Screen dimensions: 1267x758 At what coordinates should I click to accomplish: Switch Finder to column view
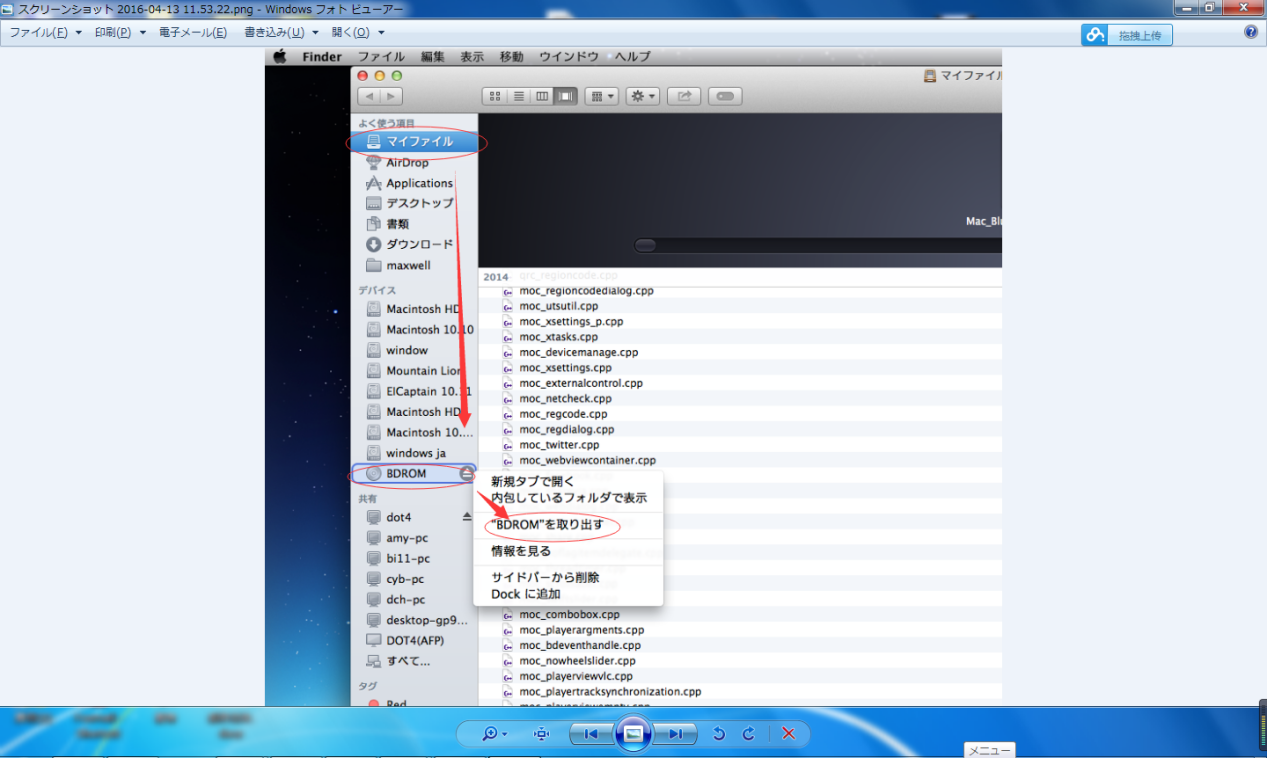tap(542, 96)
